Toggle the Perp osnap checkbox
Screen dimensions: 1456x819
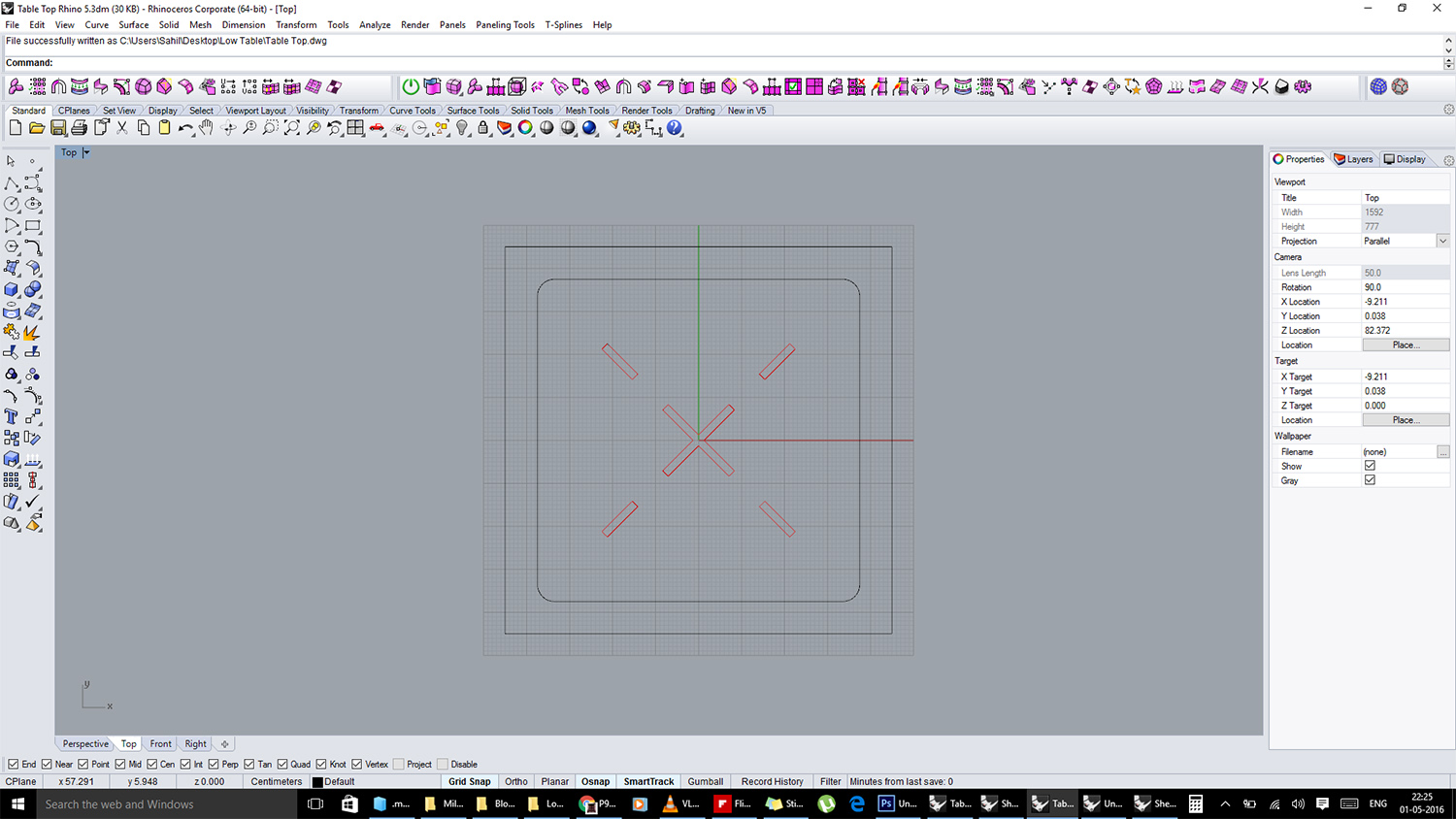214,765
